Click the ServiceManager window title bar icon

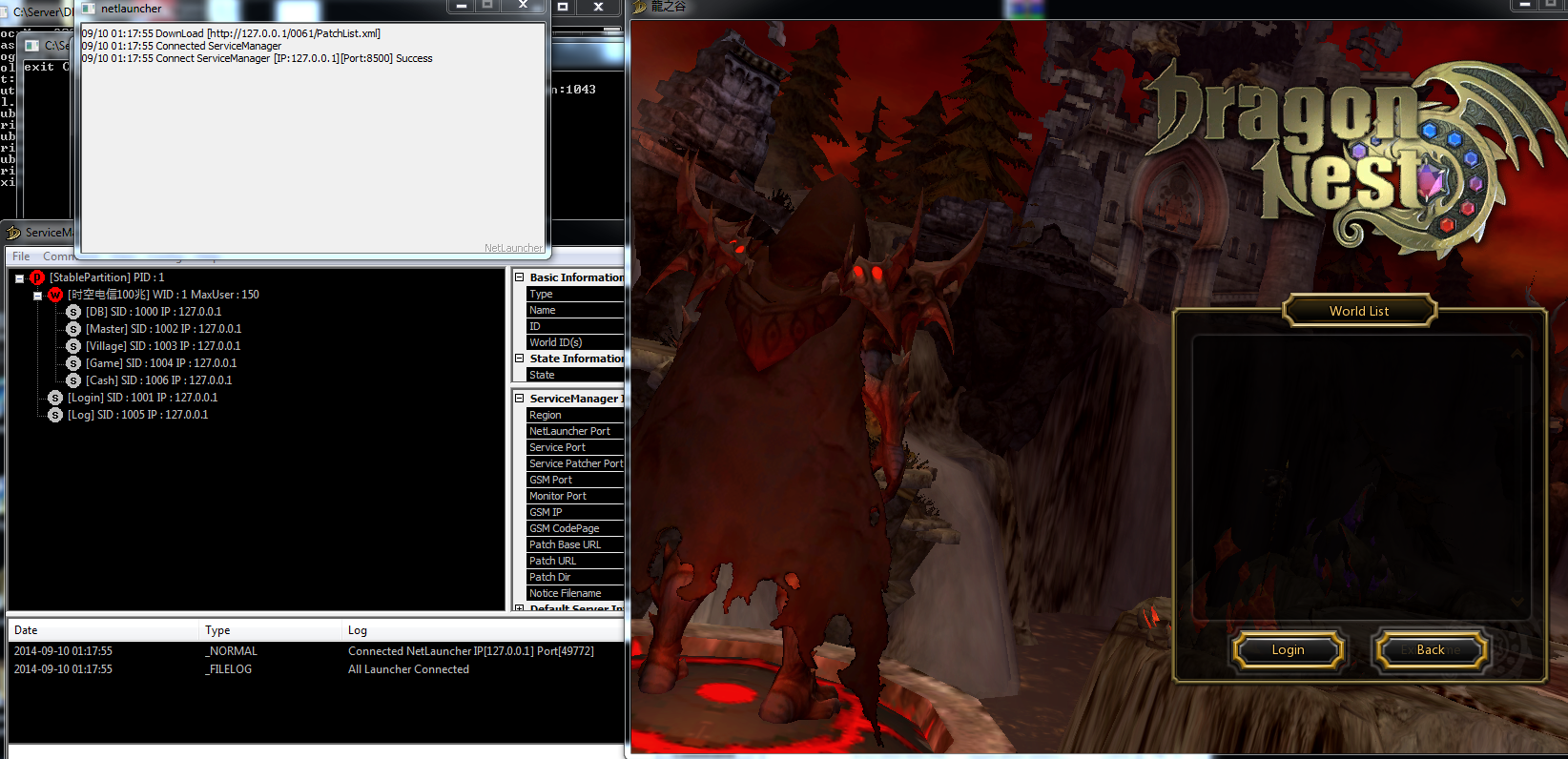tap(13, 233)
